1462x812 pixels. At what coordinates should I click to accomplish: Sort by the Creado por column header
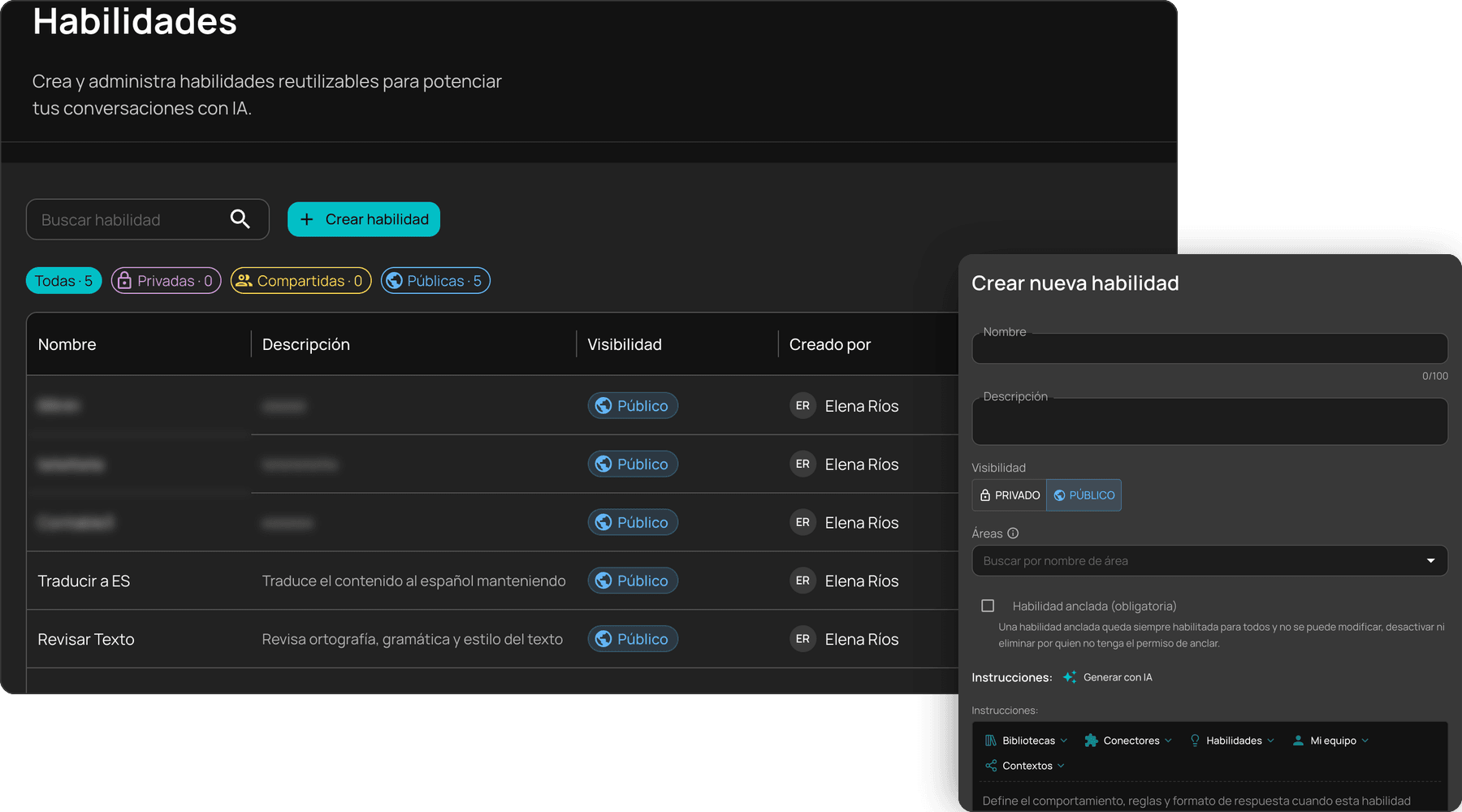pyautogui.click(x=830, y=344)
